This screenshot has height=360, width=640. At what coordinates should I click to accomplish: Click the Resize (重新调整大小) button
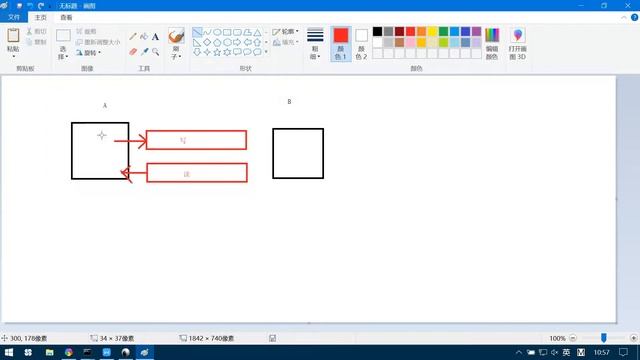click(x=98, y=42)
